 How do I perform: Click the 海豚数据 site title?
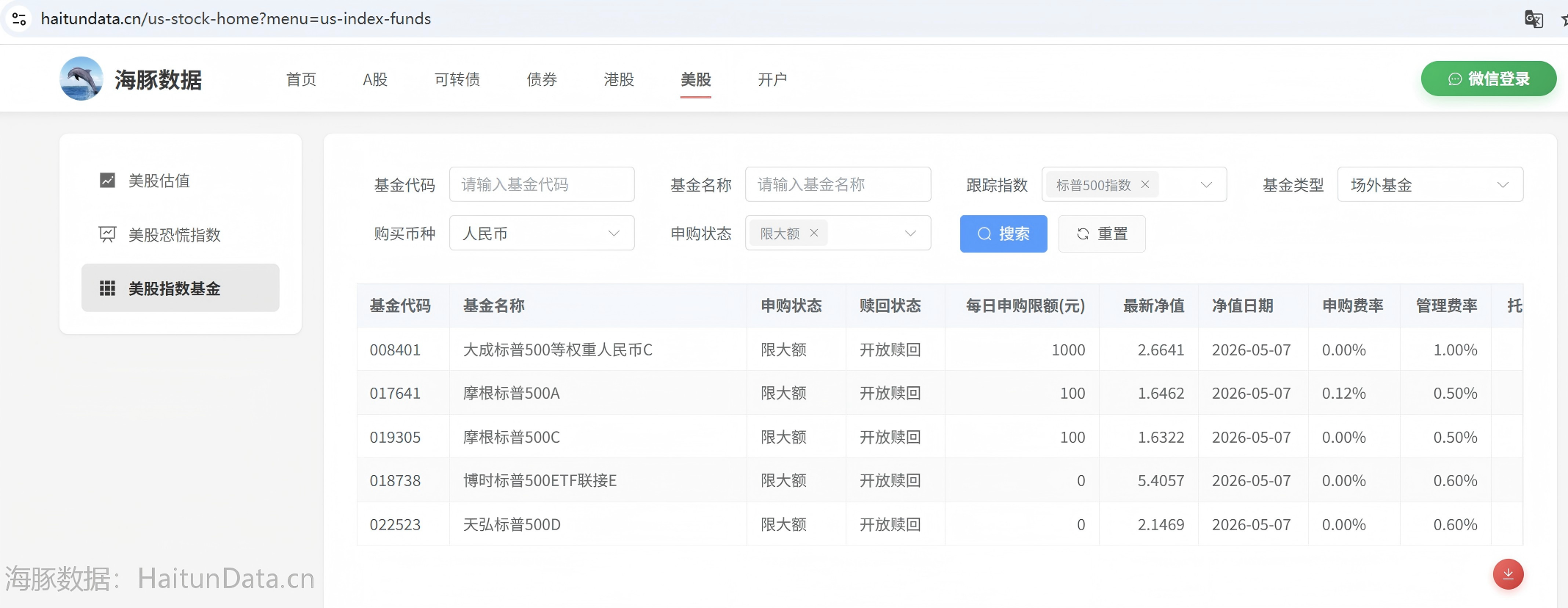pyautogui.click(x=158, y=79)
